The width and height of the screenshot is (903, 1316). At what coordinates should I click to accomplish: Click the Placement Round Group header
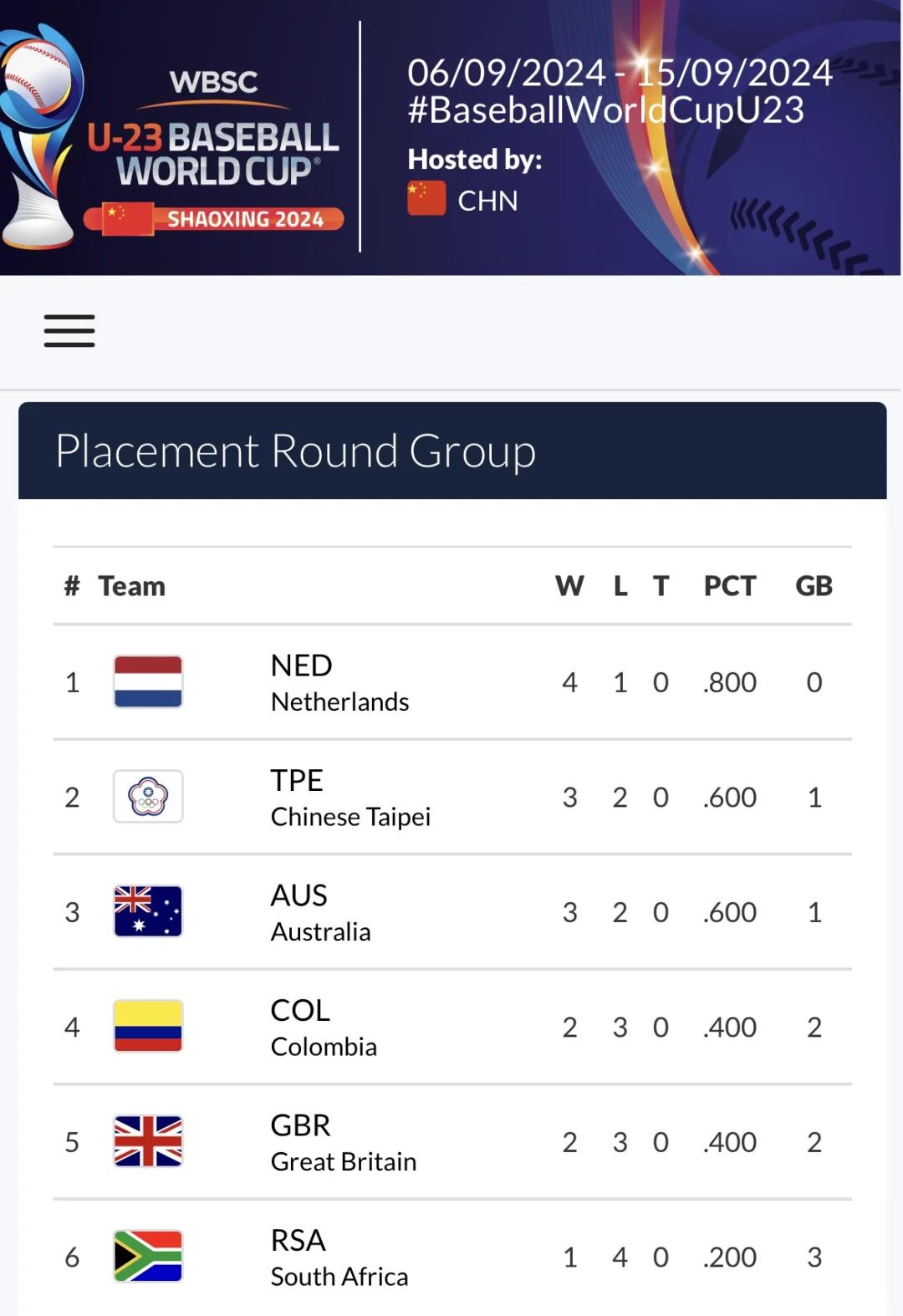(x=296, y=451)
